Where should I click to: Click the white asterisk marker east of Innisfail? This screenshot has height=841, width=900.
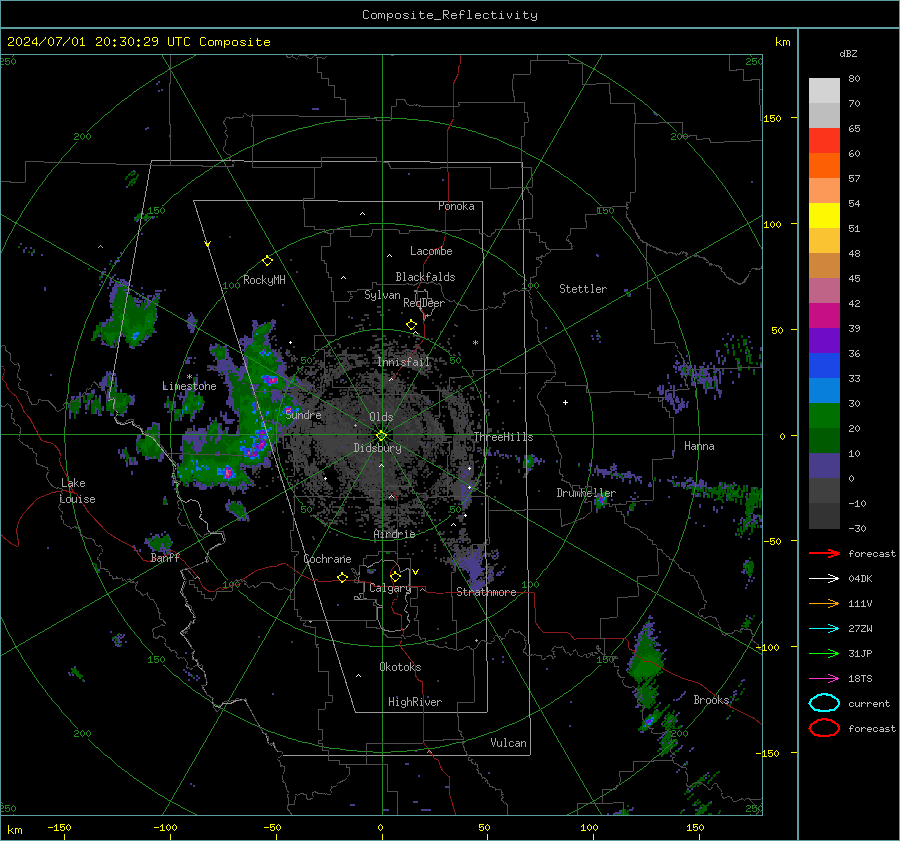point(475,343)
